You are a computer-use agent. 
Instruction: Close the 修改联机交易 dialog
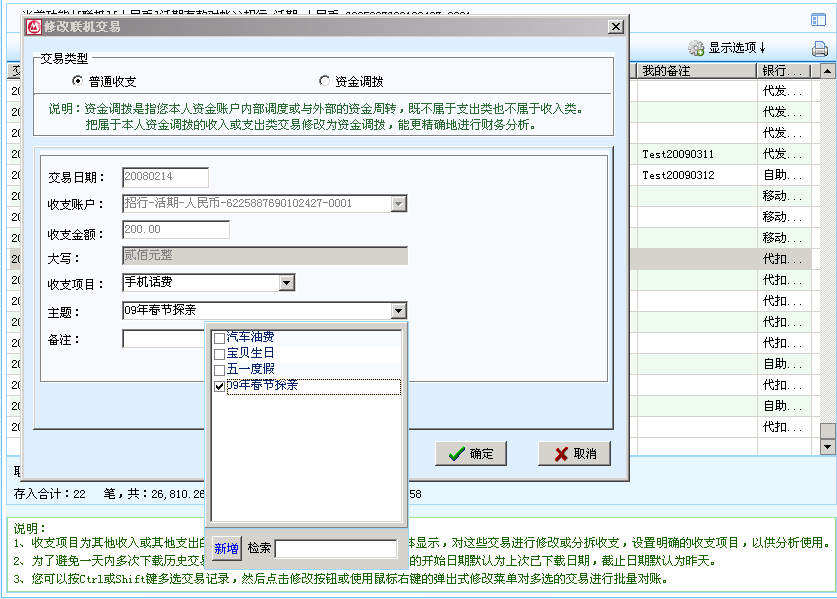(x=615, y=27)
